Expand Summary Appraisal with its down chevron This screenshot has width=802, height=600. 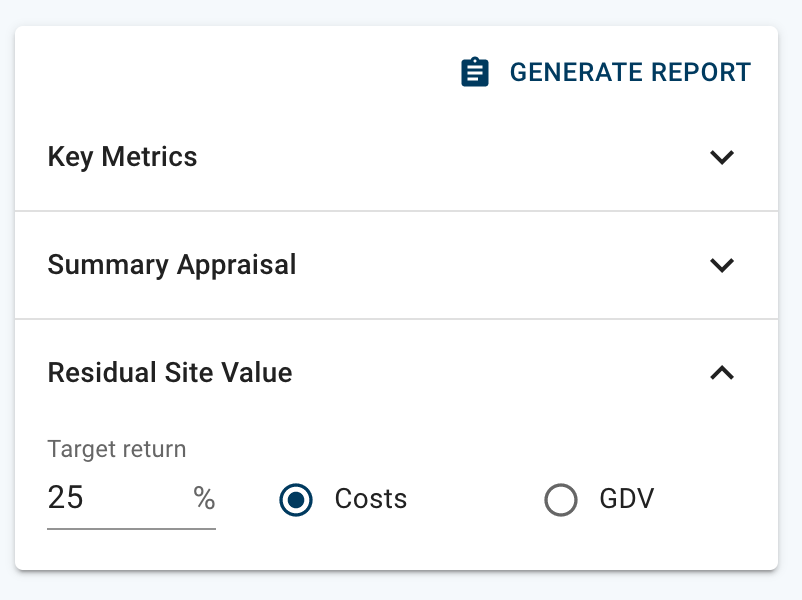coord(722,265)
